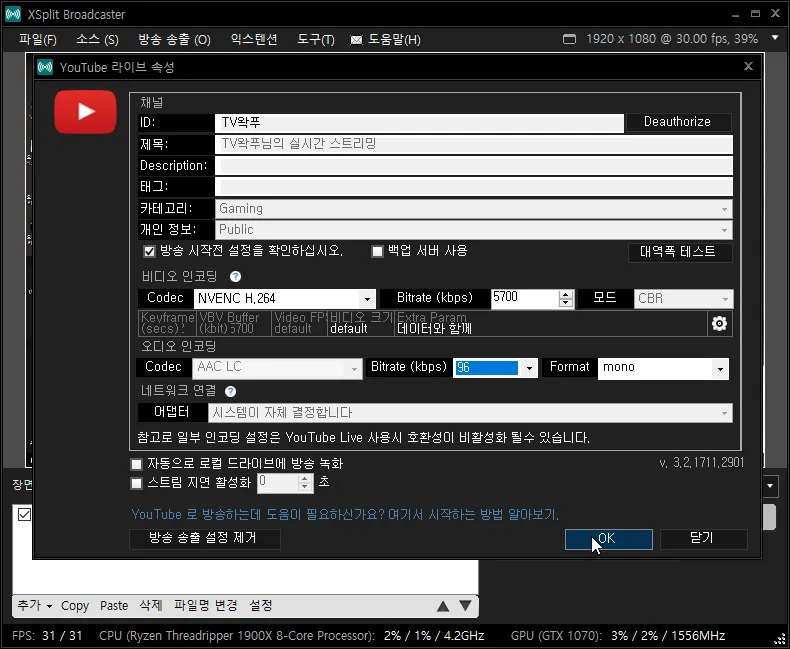Click the channel ID field TV왁푸
790x649 pixels.
[419, 123]
